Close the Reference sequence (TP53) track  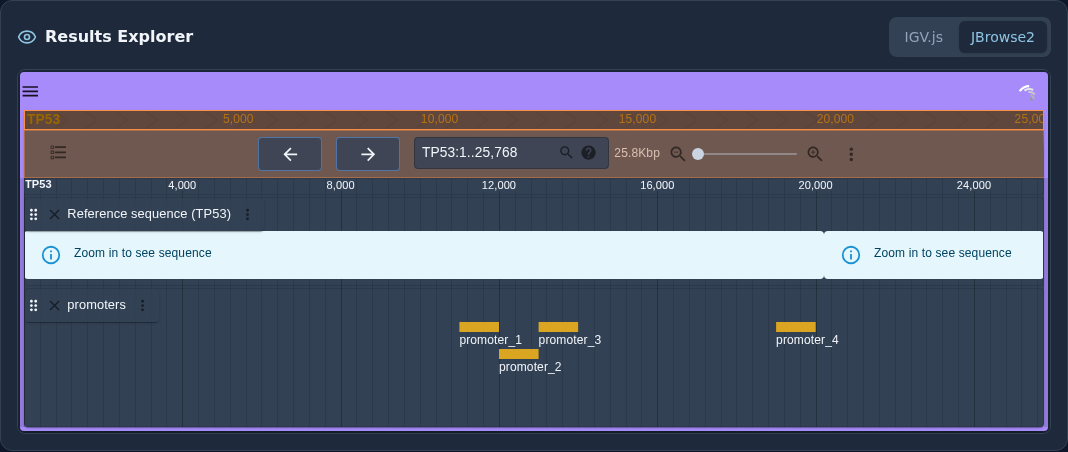(x=54, y=214)
